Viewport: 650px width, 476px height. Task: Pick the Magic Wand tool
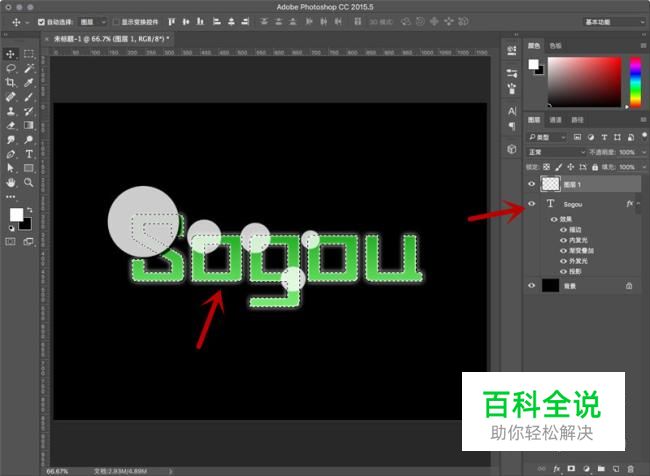[x=29, y=68]
